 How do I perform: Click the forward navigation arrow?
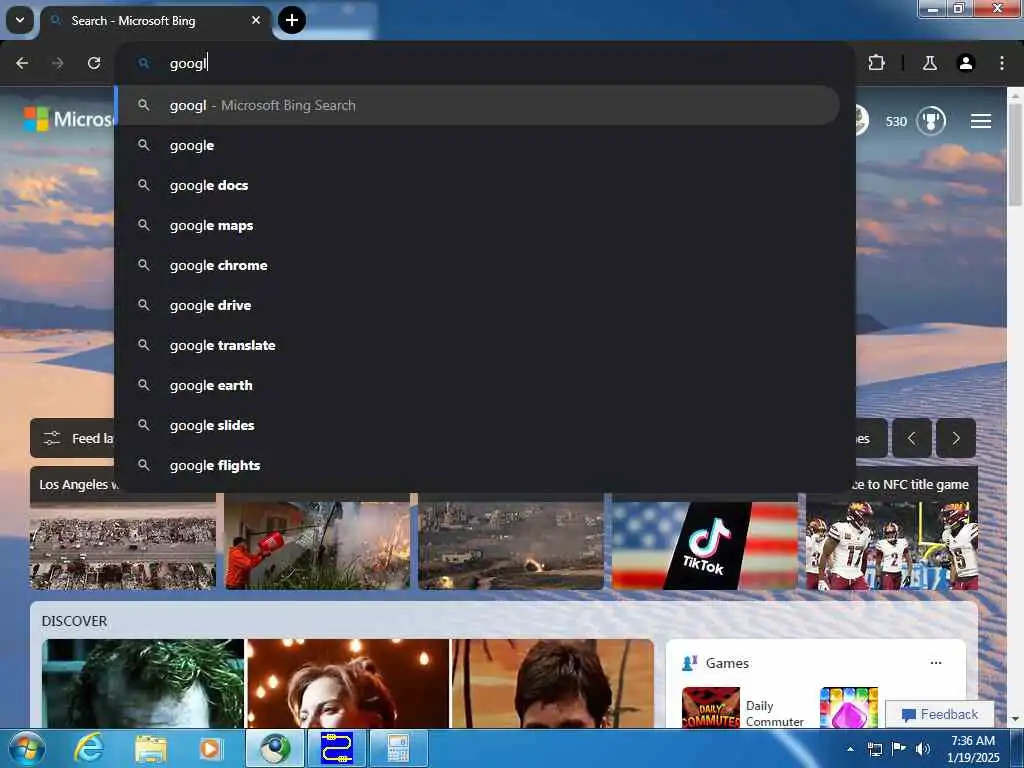tap(57, 63)
